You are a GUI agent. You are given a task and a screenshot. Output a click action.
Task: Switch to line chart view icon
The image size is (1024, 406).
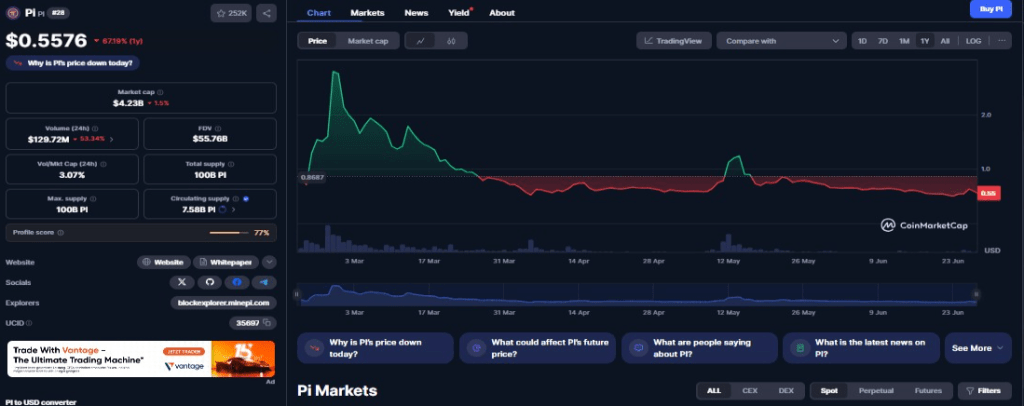pos(421,40)
